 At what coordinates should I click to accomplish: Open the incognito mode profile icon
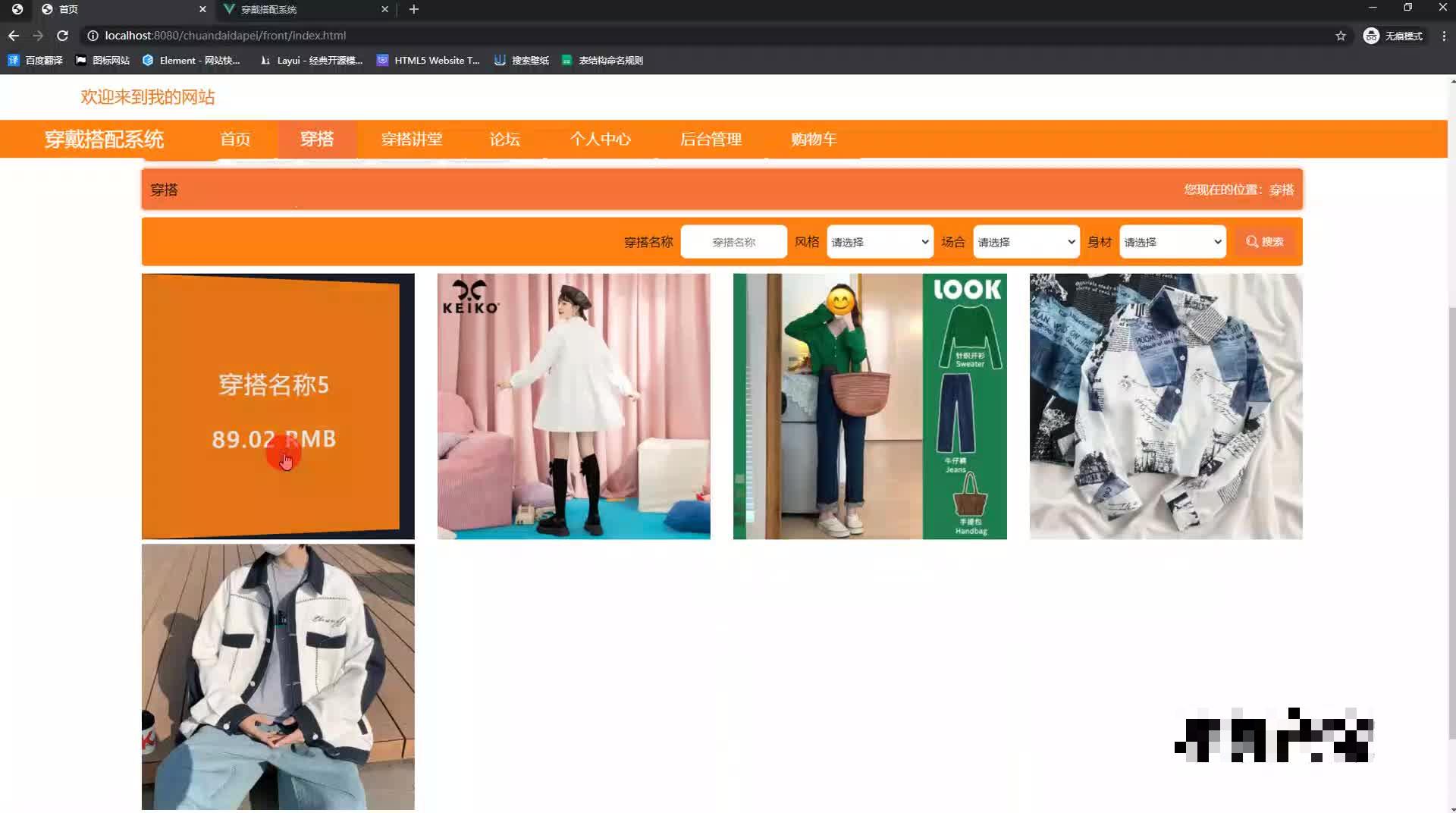point(1393,36)
